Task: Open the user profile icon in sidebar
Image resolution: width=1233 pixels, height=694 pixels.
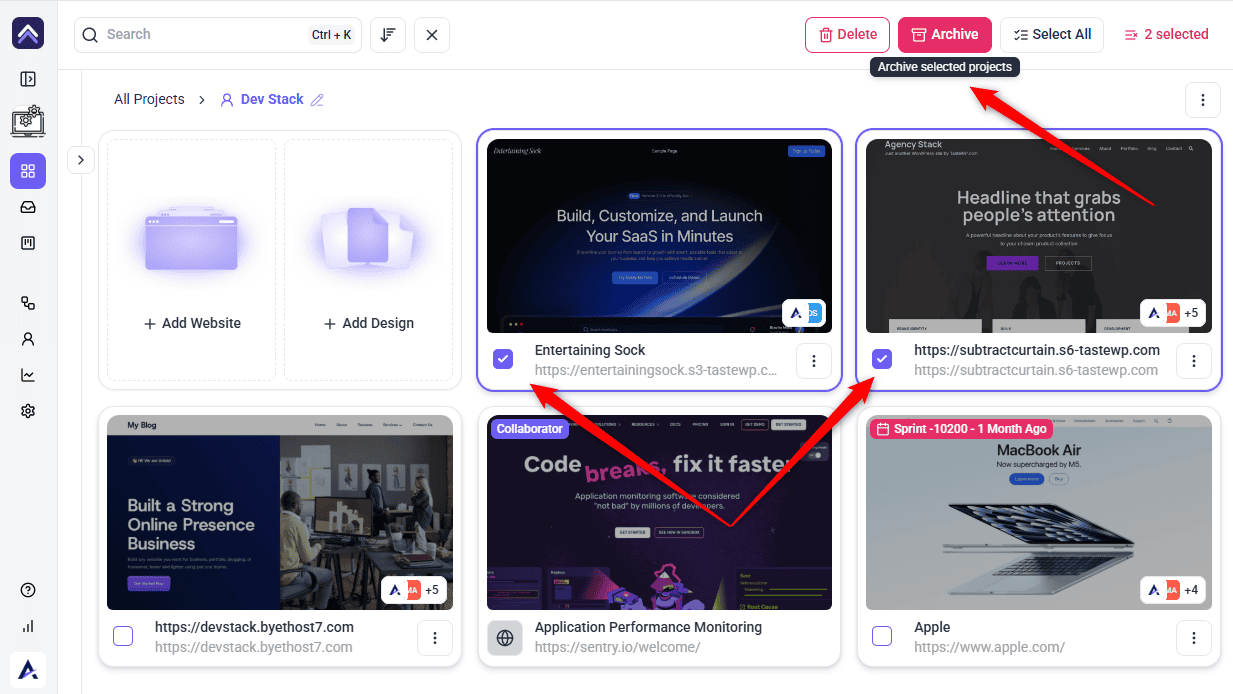Action: [x=28, y=339]
